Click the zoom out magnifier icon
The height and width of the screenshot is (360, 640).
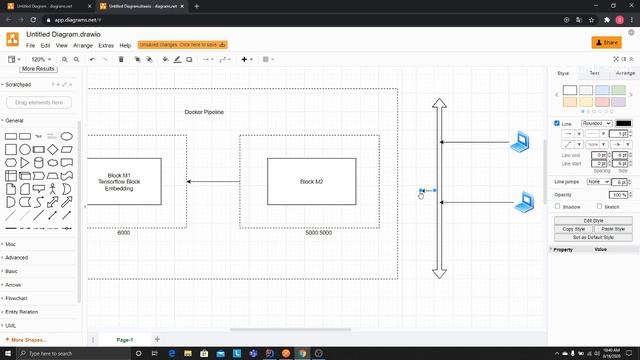click(x=76, y=60)
